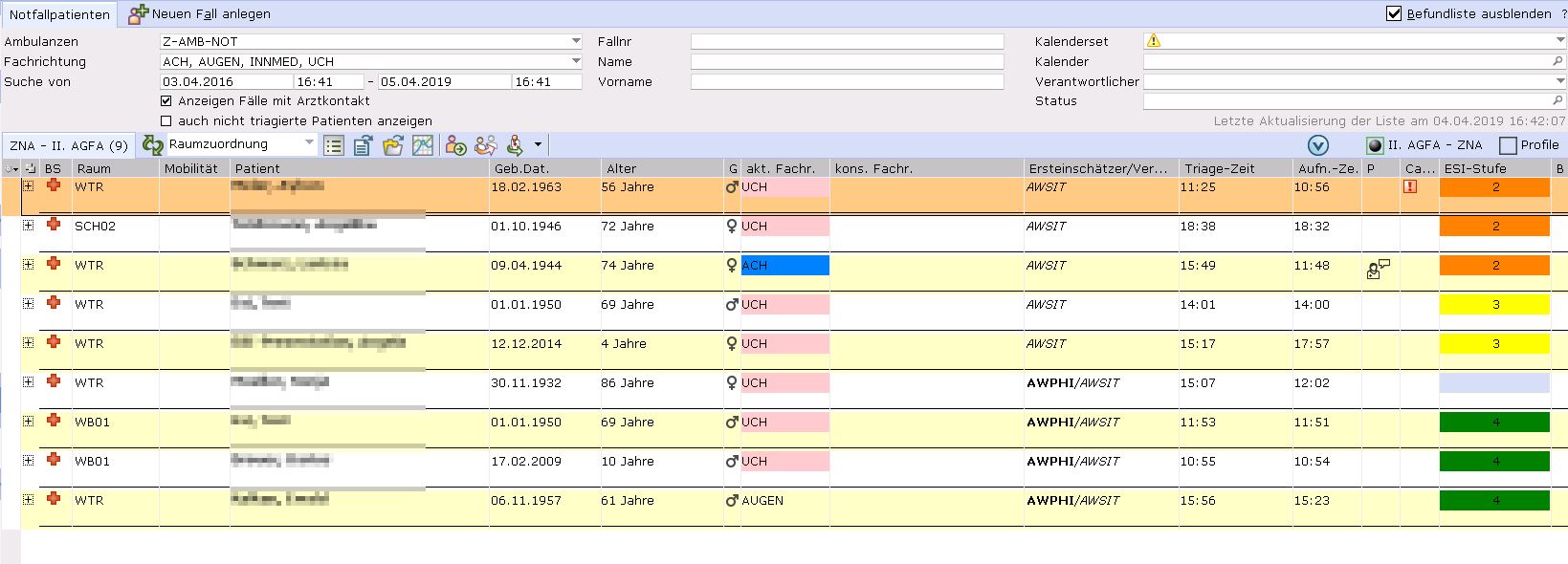
Task: Expand the SCH02 patient row
Action: click(28, 225)
